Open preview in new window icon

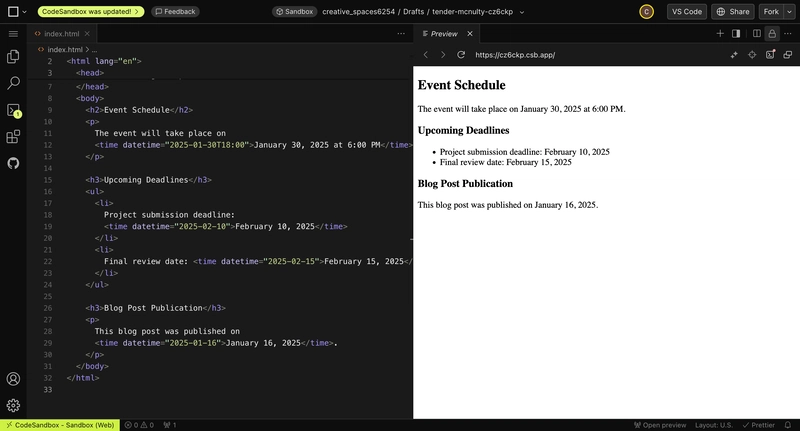pyautogui.click(x=788, y=55)
